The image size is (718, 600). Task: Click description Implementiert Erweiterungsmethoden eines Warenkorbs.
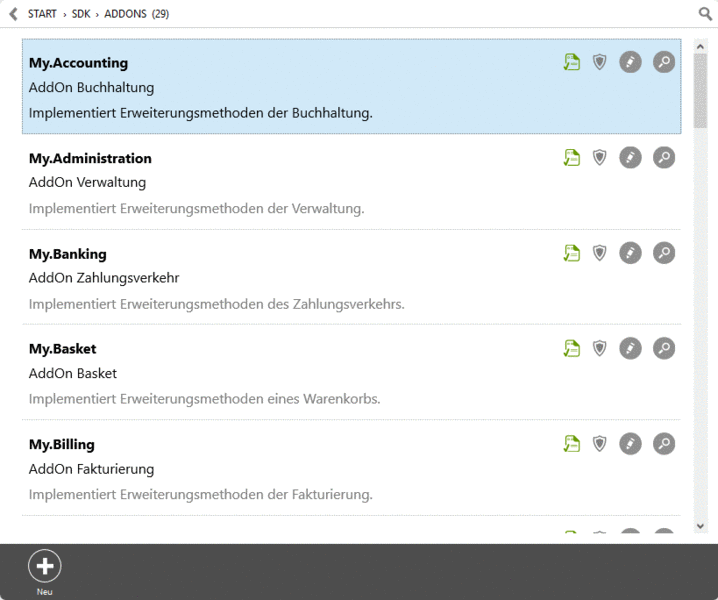point(204,399)
